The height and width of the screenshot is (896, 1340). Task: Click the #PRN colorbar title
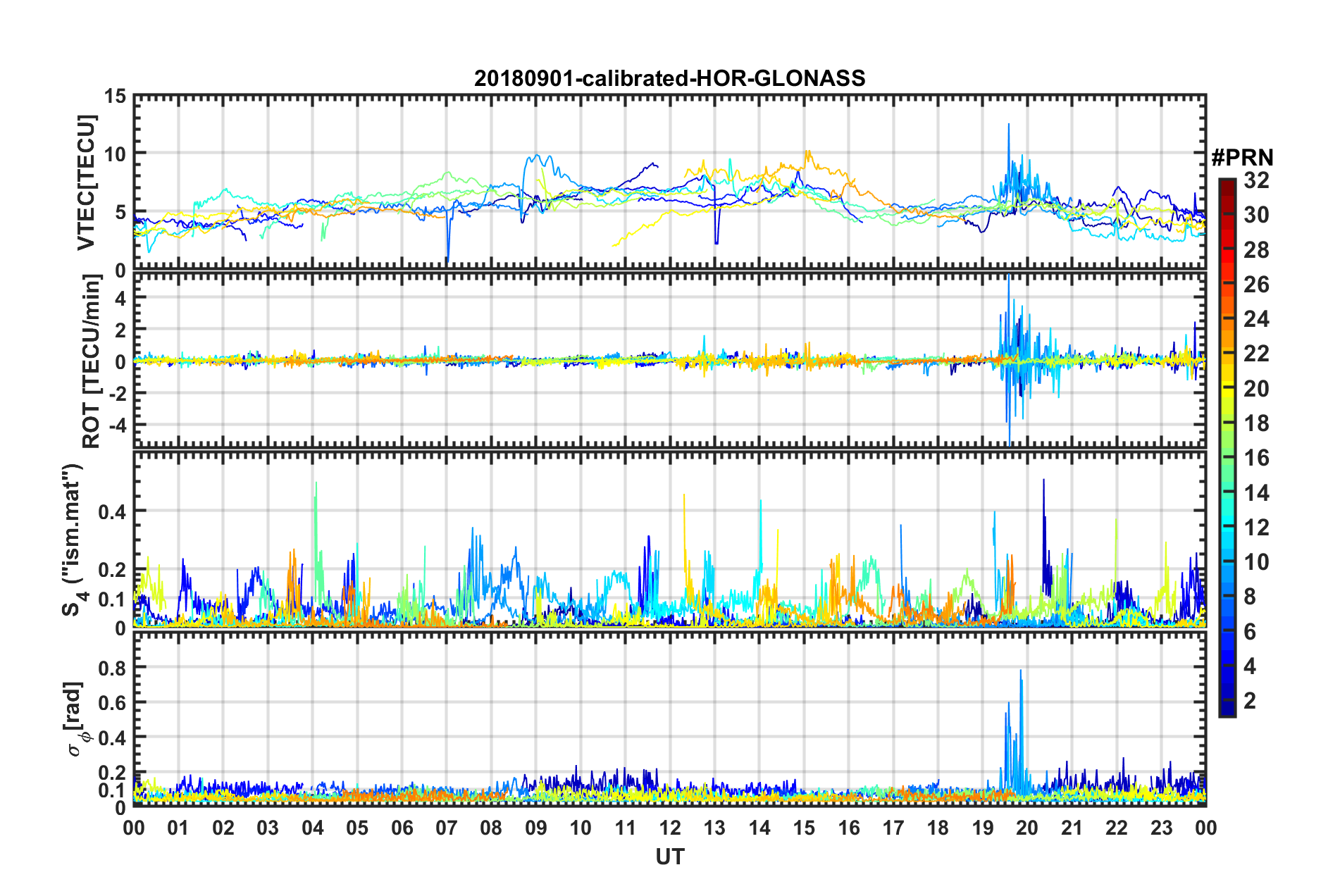click(x=1242, y=158)
